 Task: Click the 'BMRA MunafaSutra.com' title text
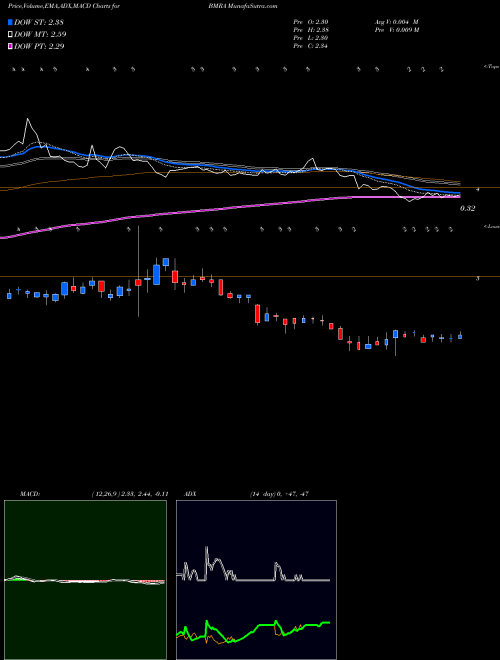pos(242,6)
